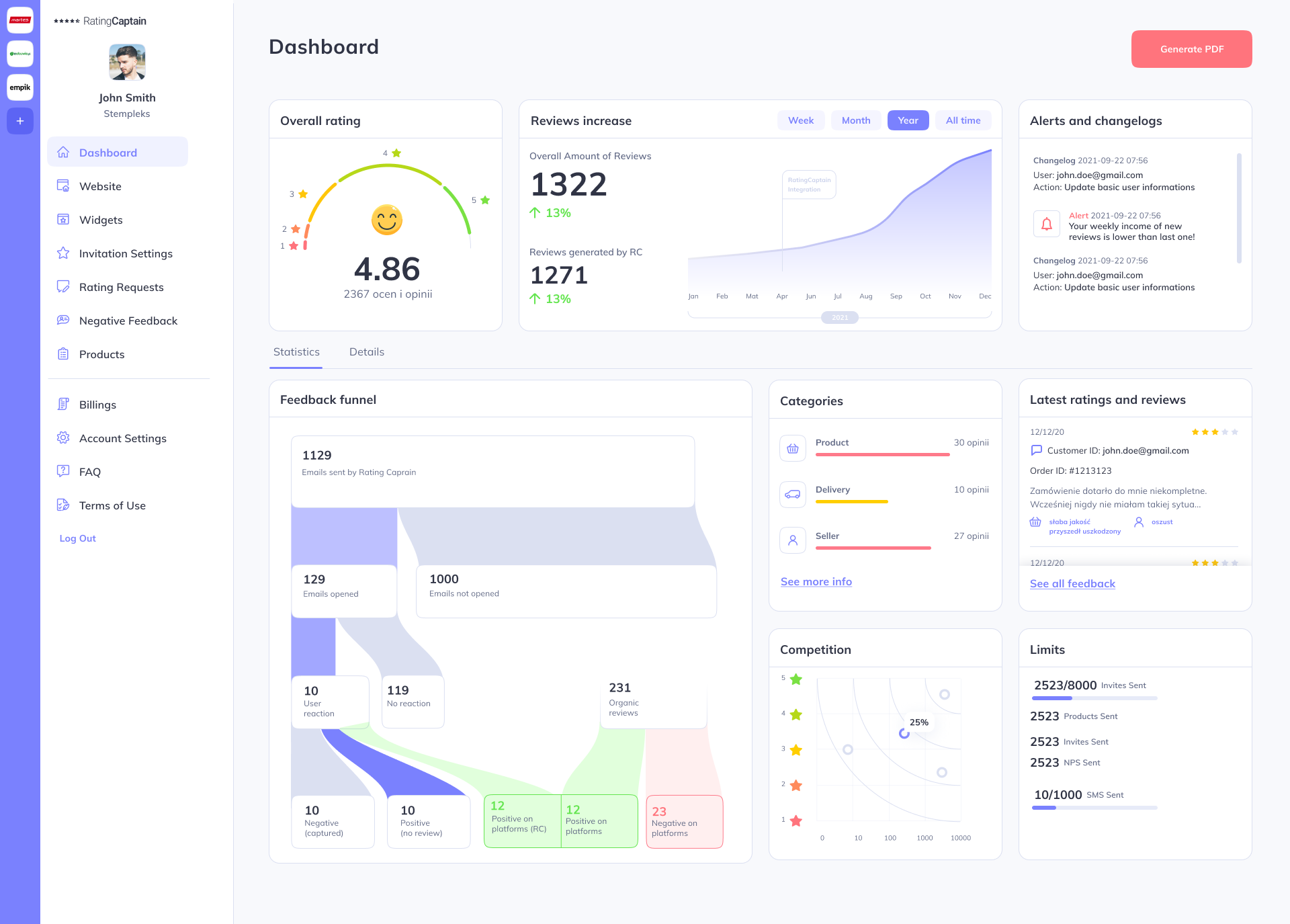1290x924 pixels.
Task: Click the Delivery category progress bar
Action: click(852, 502)
